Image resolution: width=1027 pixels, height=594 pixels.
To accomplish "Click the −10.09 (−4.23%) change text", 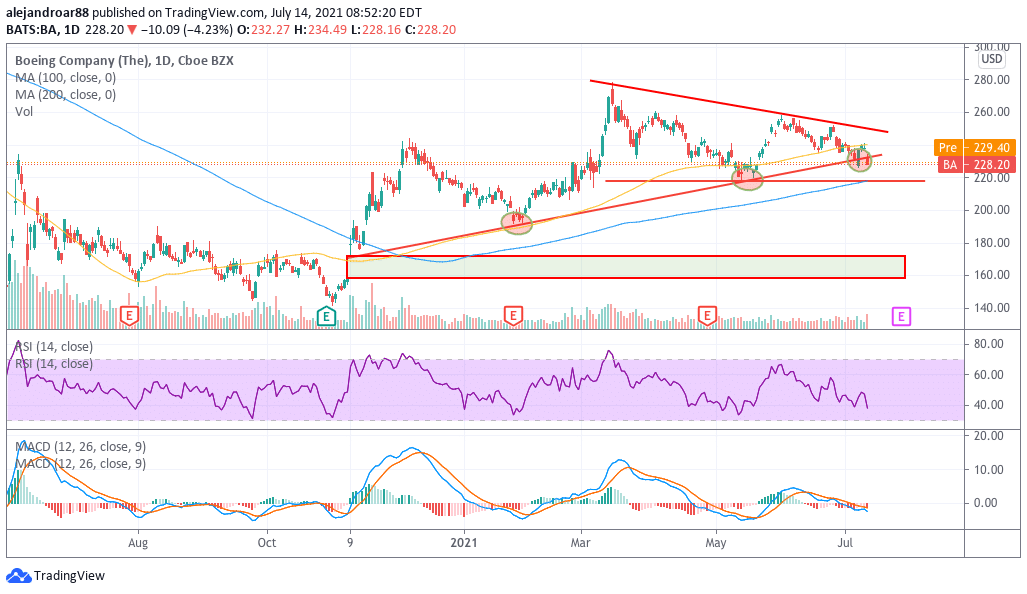I will point(186,30).
